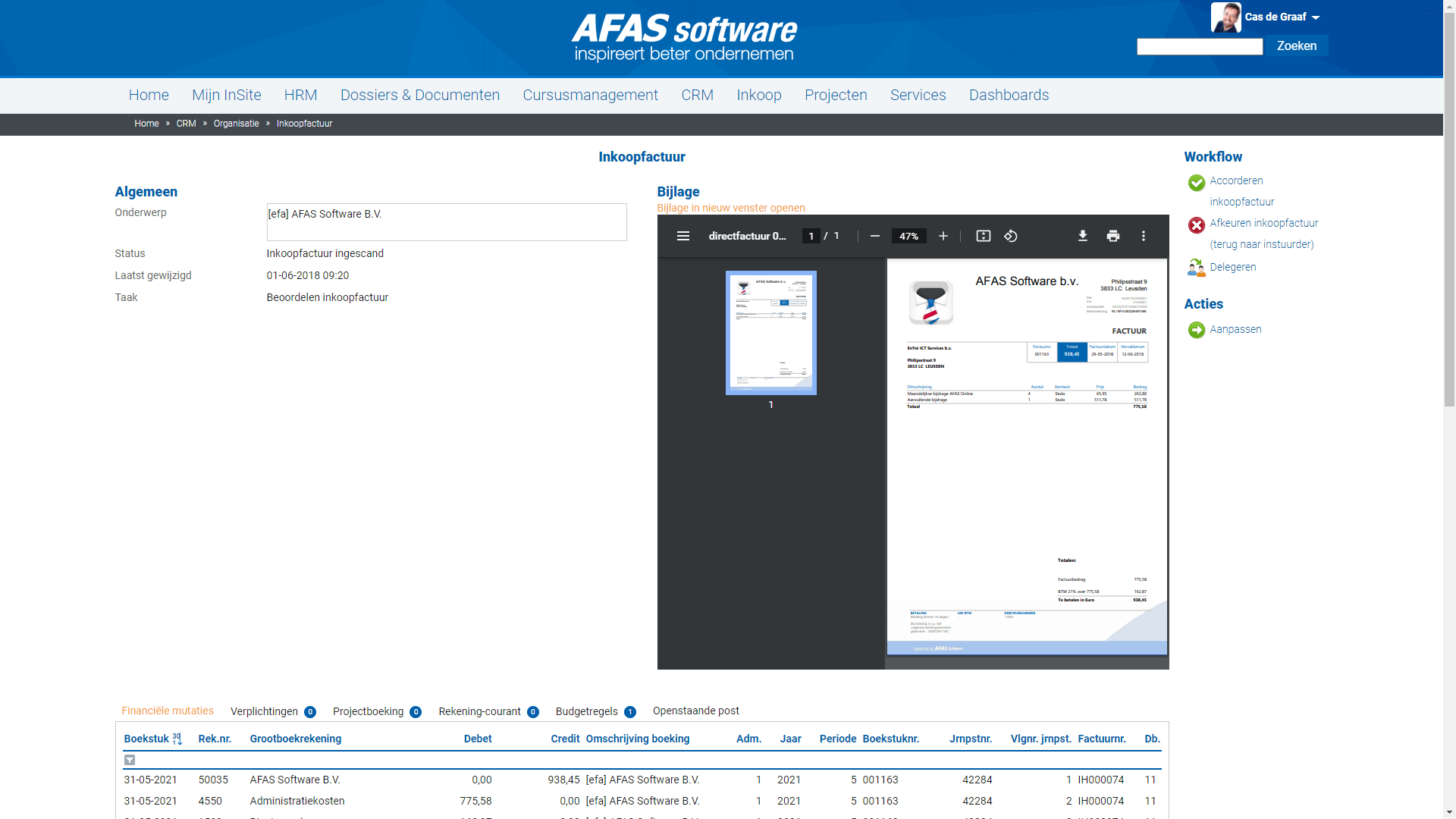Image resolution: width=1456 pixels, height=819 pixels.
Task: Open the CRM menu
Action: click(697, 95)
